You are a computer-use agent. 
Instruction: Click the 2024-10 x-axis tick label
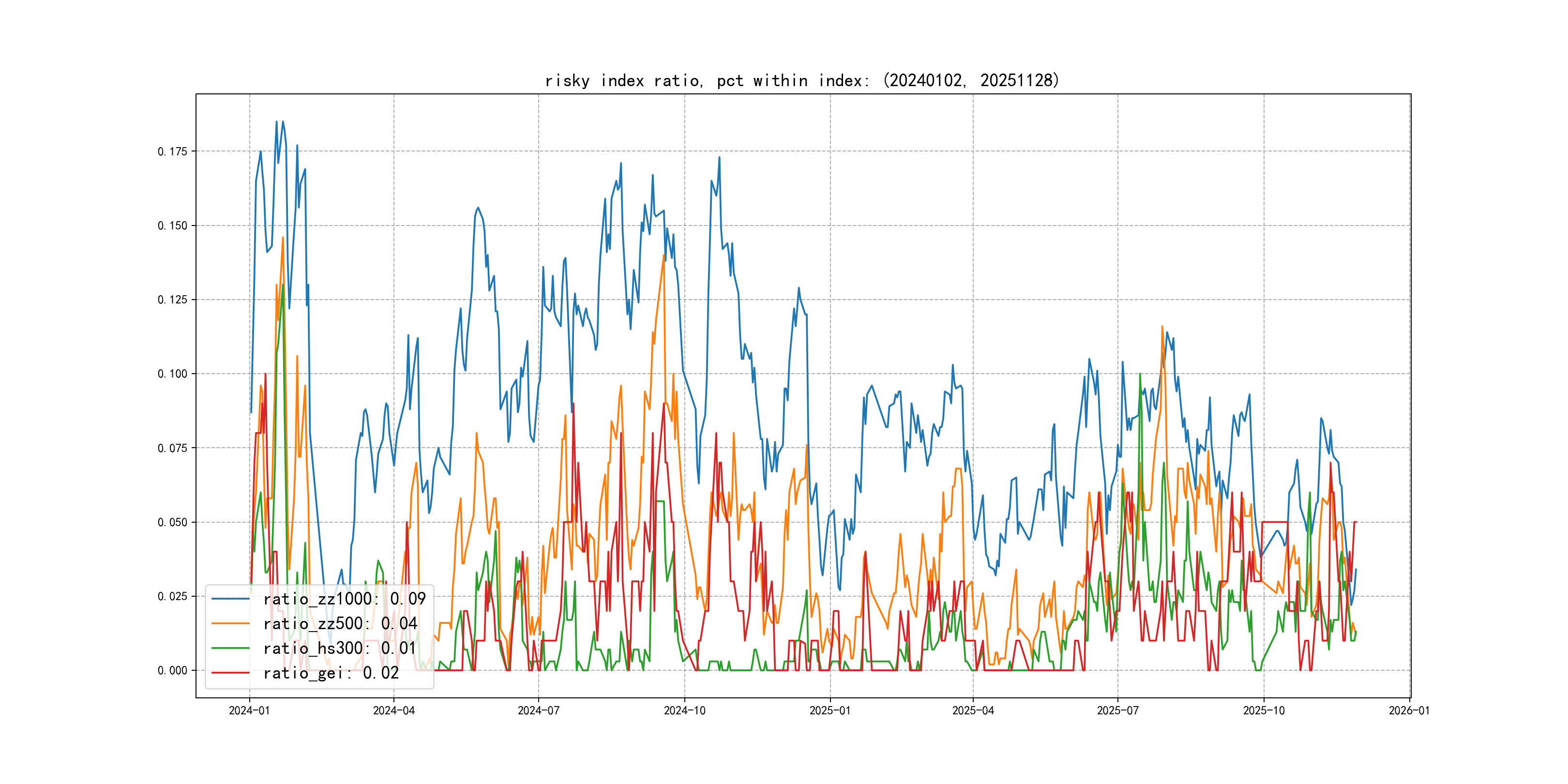pos(684,710)
